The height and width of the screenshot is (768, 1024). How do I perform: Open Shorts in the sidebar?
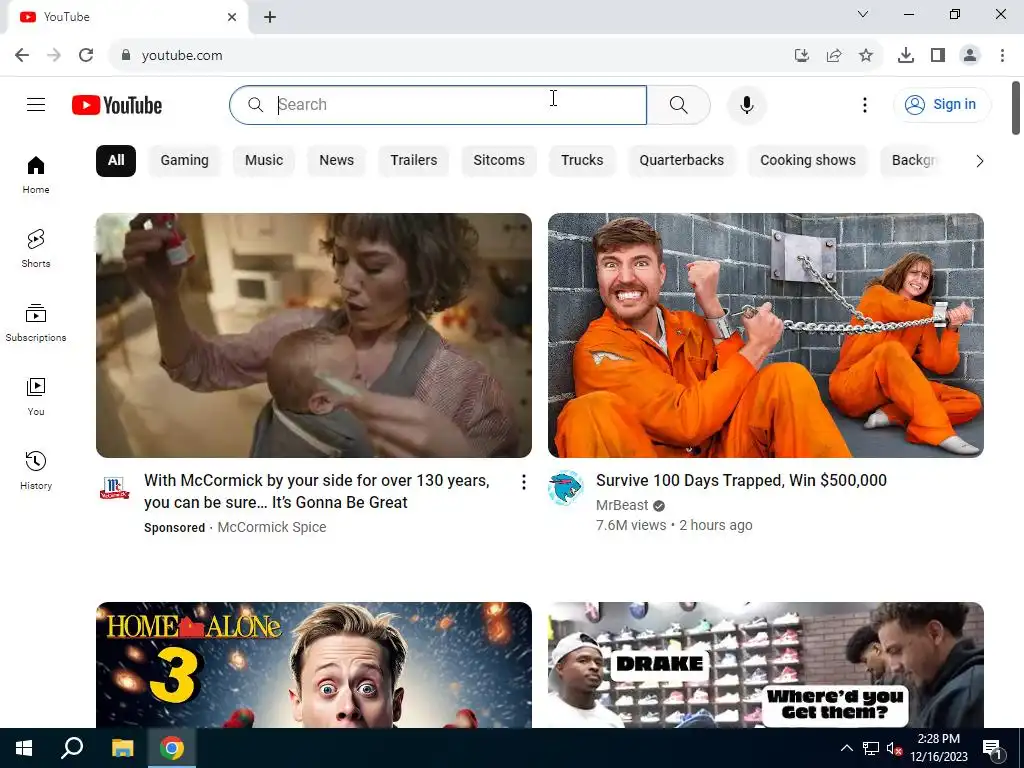(36, 249)
